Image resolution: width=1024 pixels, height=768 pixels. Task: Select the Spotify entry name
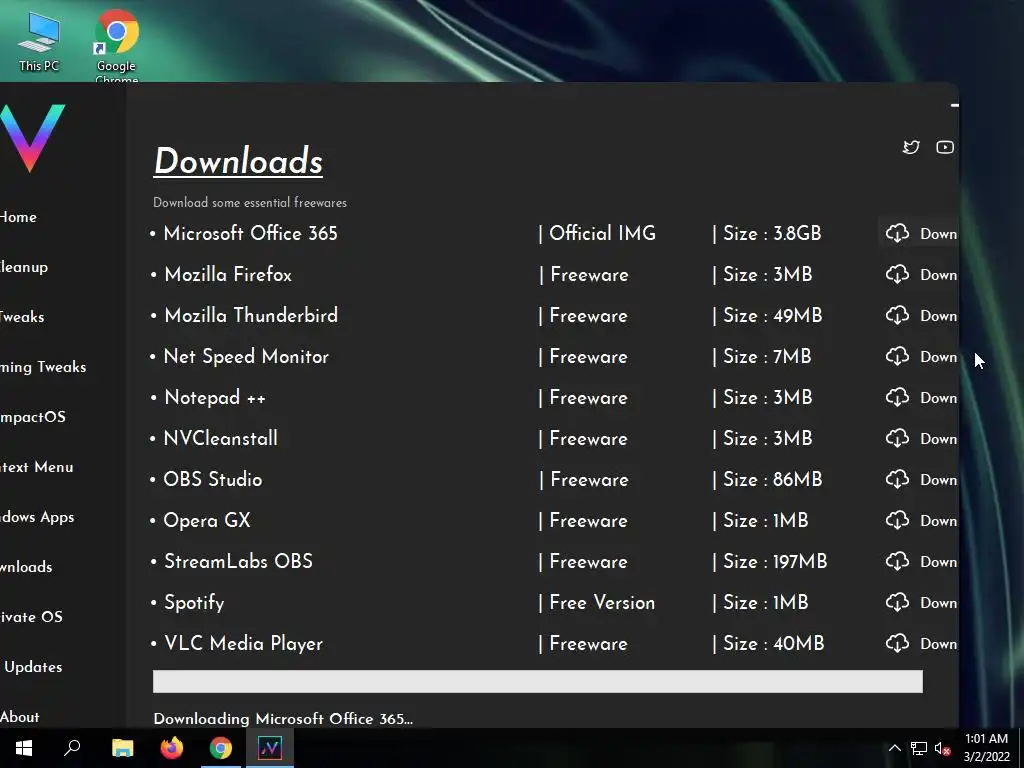coord(194,603)
